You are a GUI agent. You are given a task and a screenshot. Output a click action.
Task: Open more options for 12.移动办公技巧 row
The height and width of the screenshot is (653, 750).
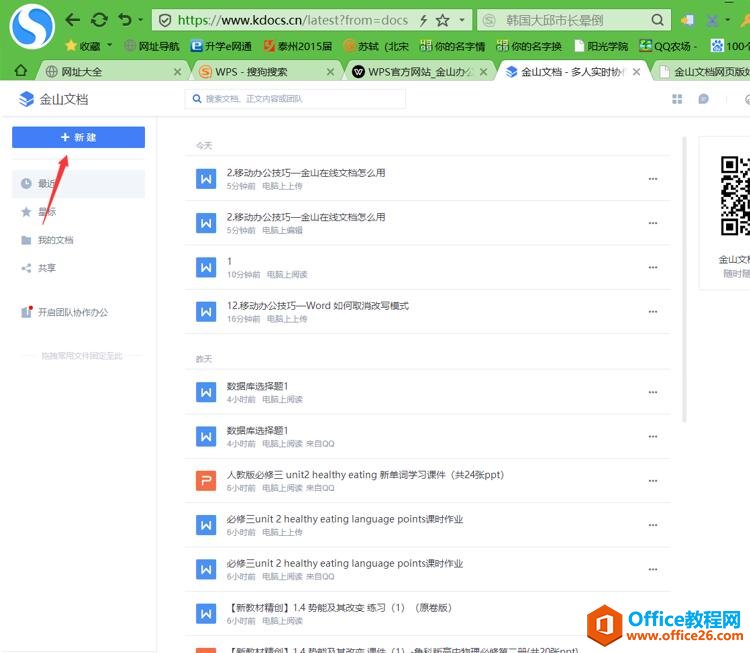(653, 311)
